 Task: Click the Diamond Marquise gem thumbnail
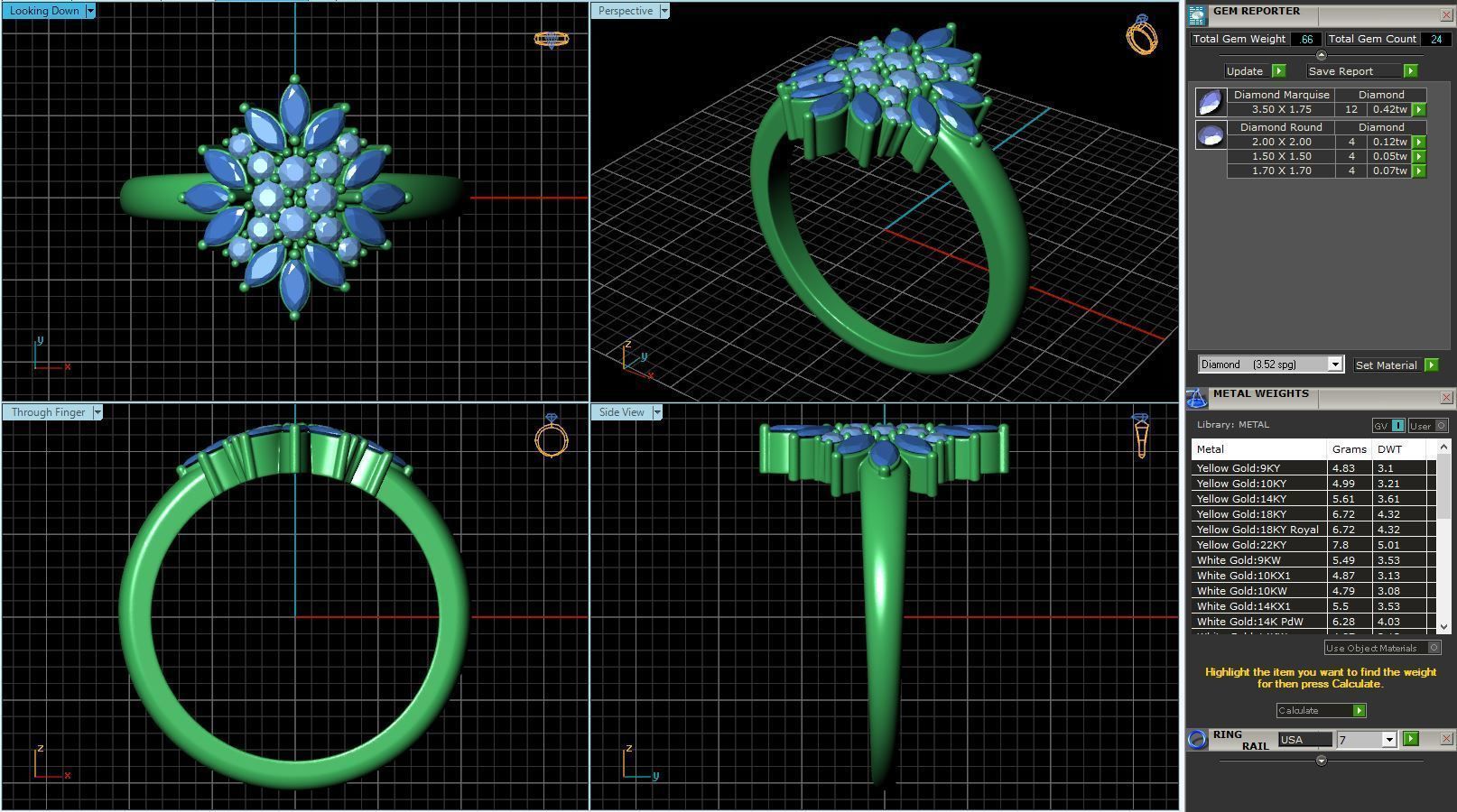1210,102
